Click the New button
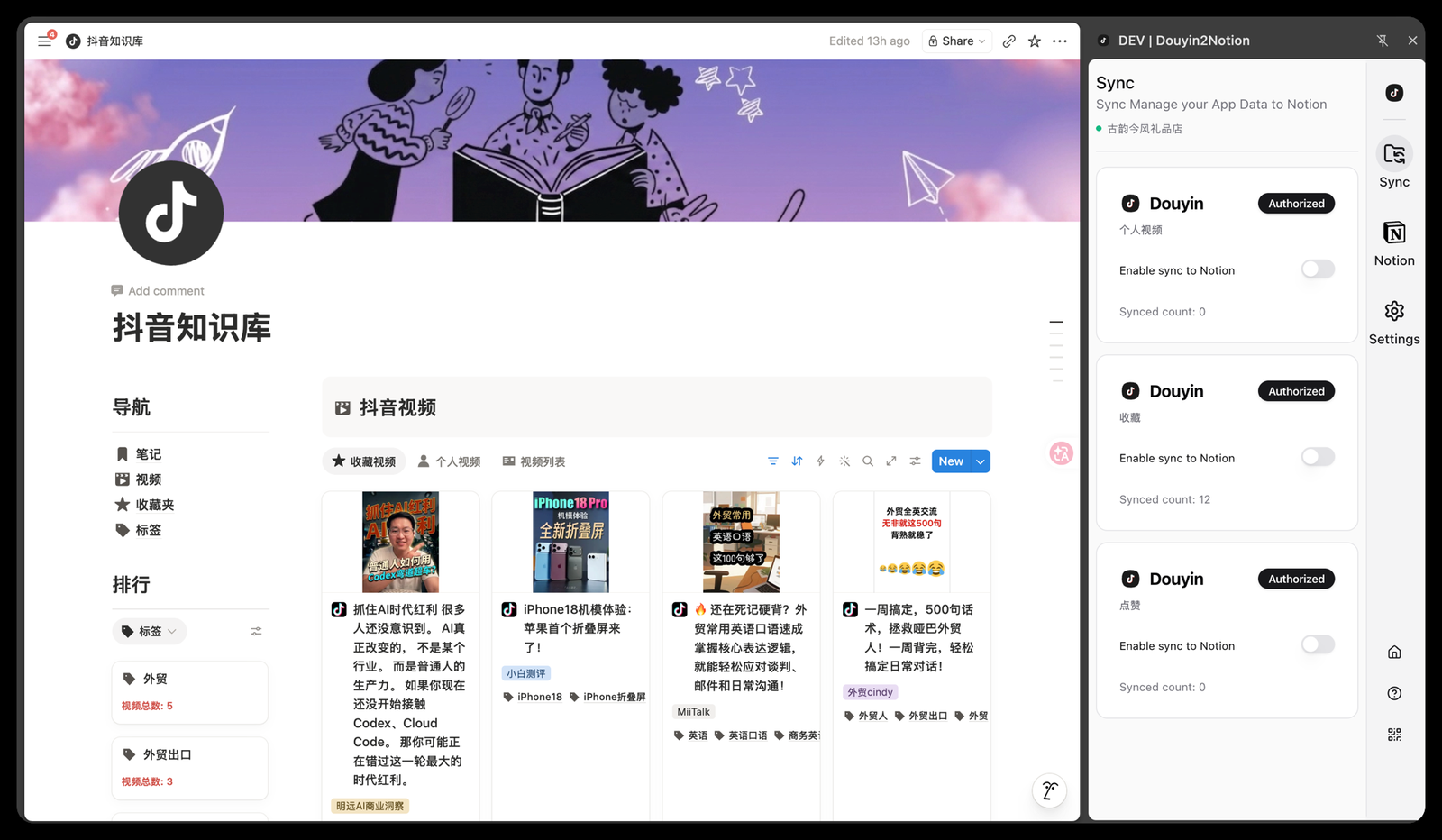Image resolution: width=1442 pixels, height=840 pixels. (951, 461)
